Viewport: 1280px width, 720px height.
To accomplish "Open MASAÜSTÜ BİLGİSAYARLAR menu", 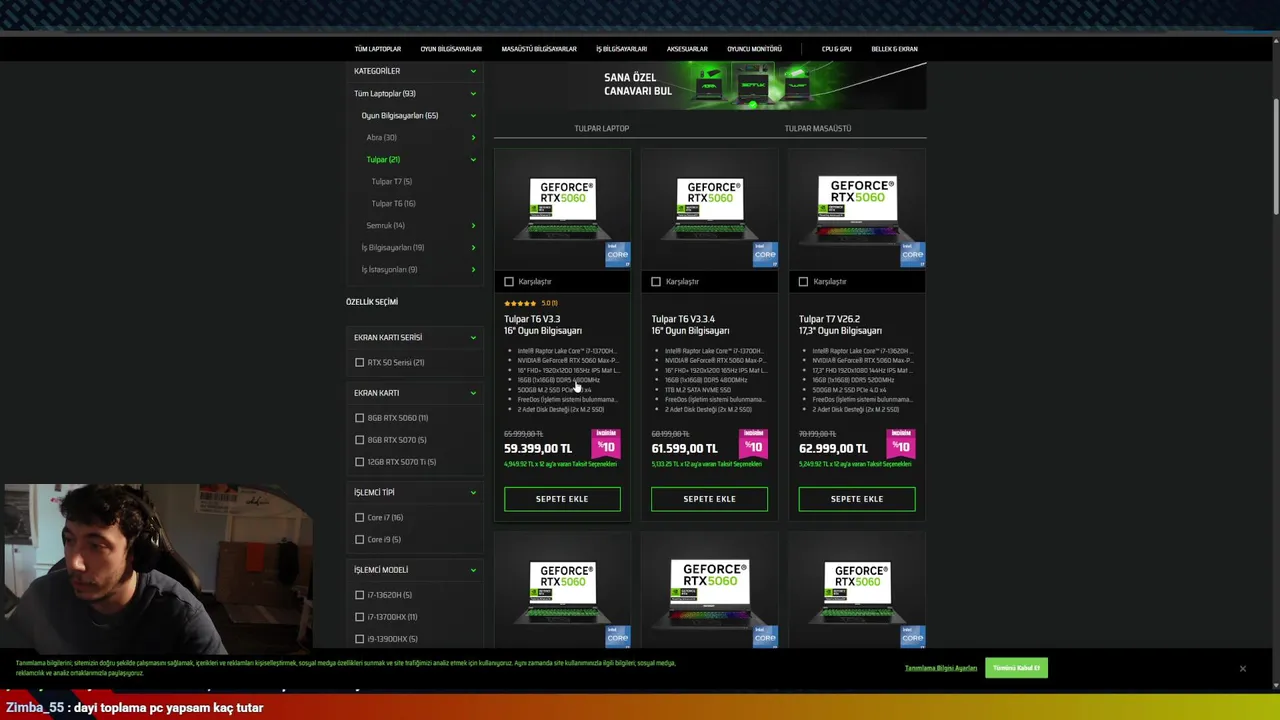I will (539, 49).
